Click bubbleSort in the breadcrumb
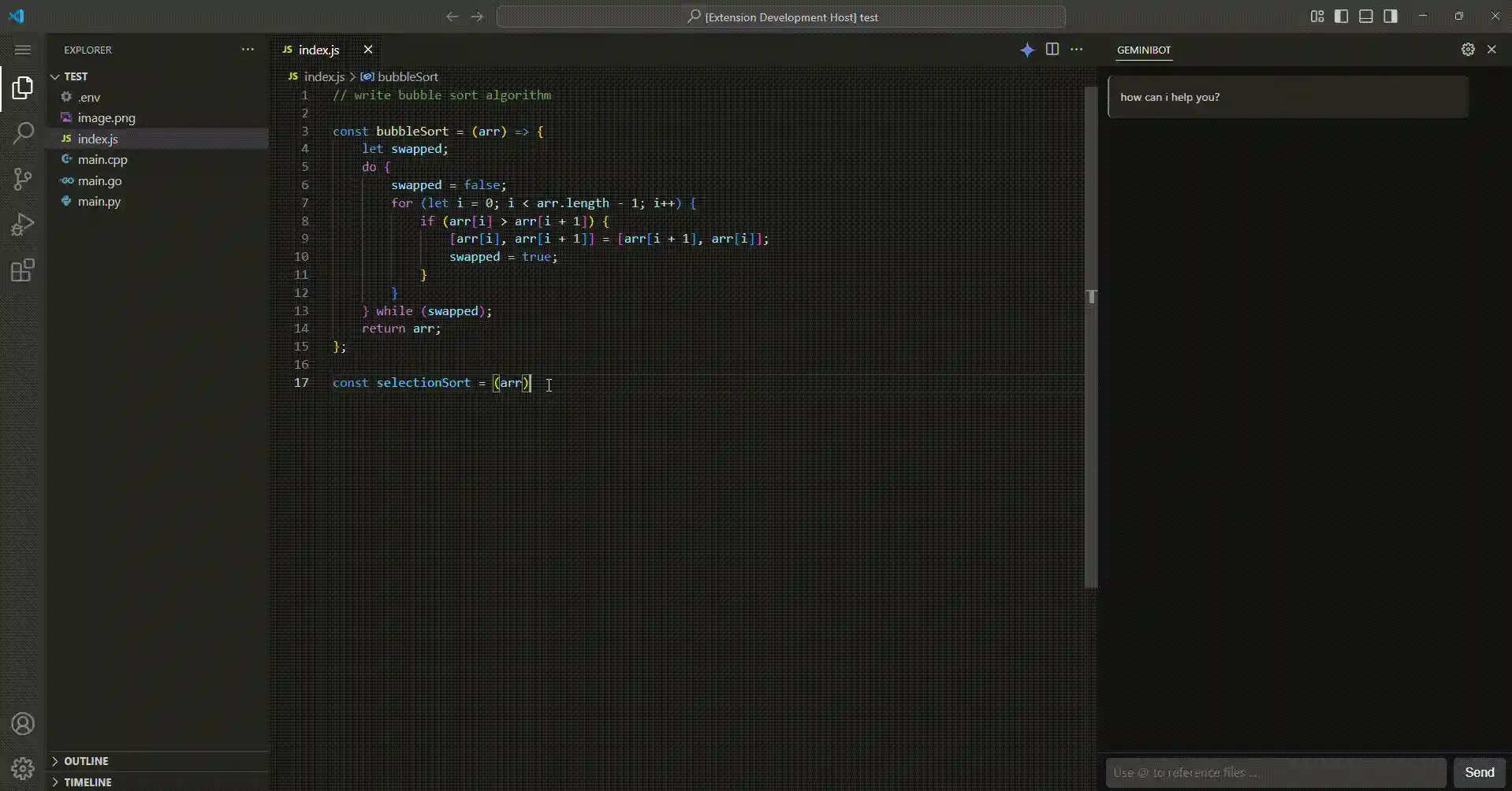Viewport: 1512px width, 791px height. coord(407,76)
